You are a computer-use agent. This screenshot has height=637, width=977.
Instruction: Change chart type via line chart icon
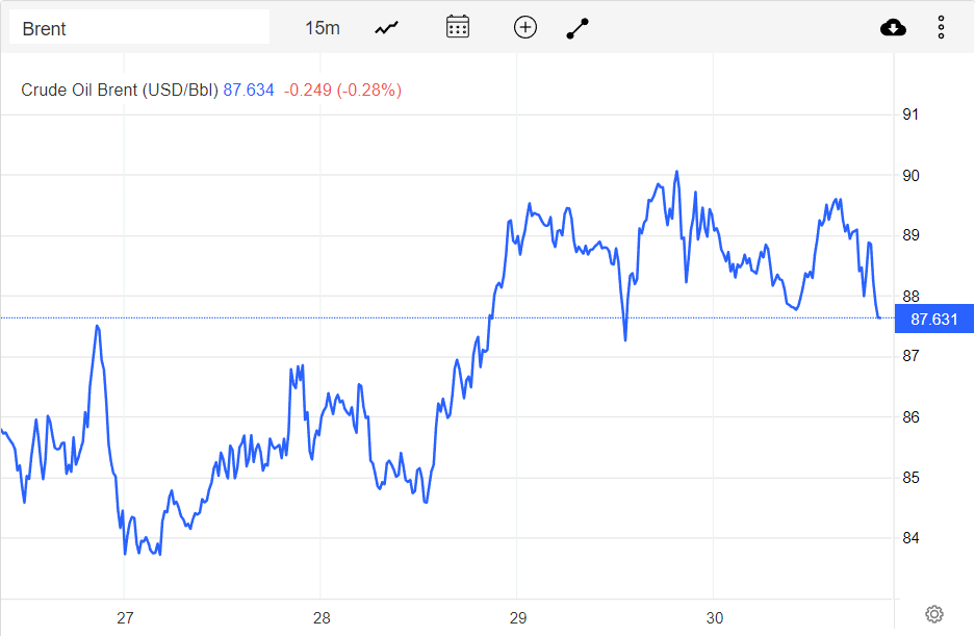click(387, 28)
